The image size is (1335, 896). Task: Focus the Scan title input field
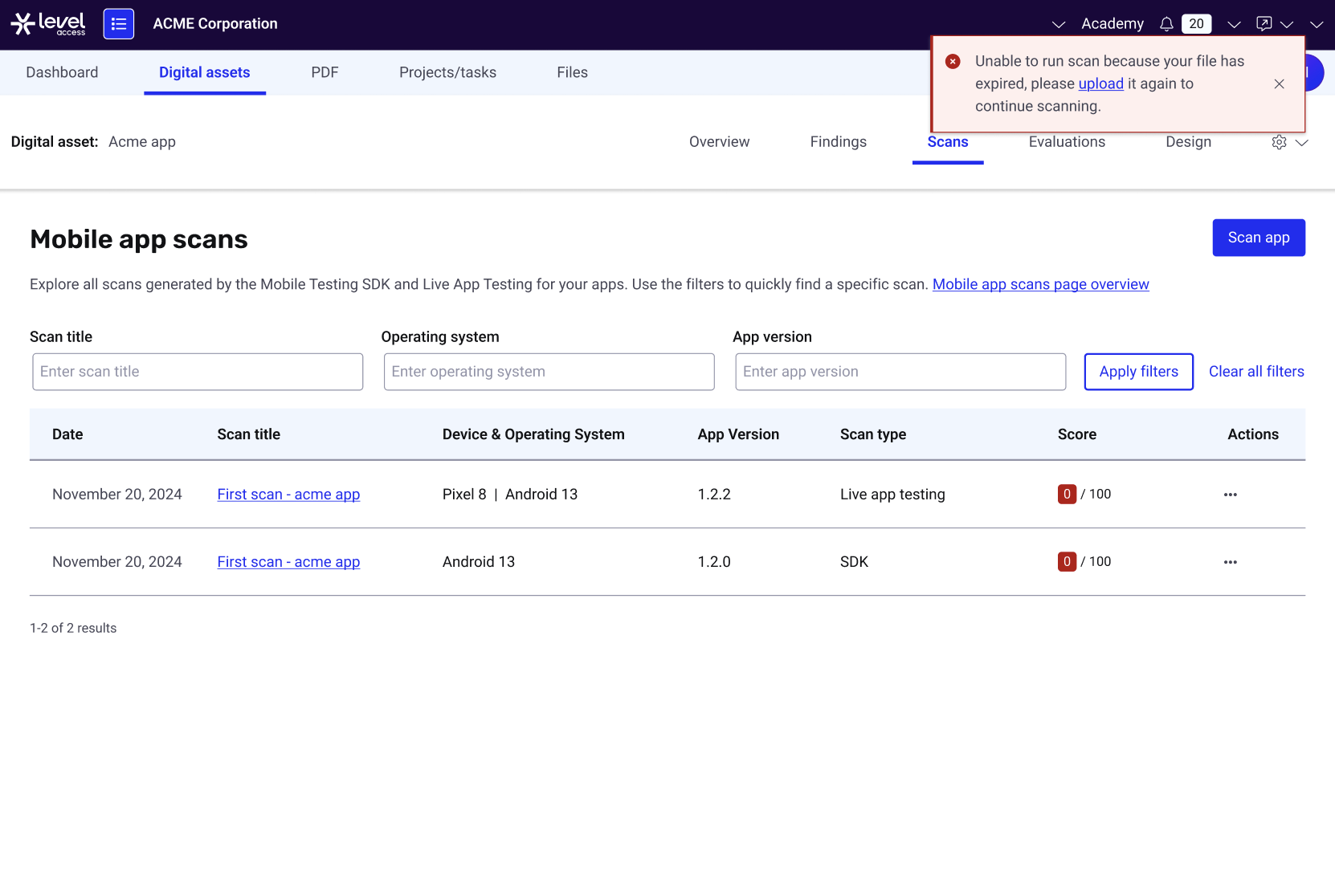click(198, 372)
